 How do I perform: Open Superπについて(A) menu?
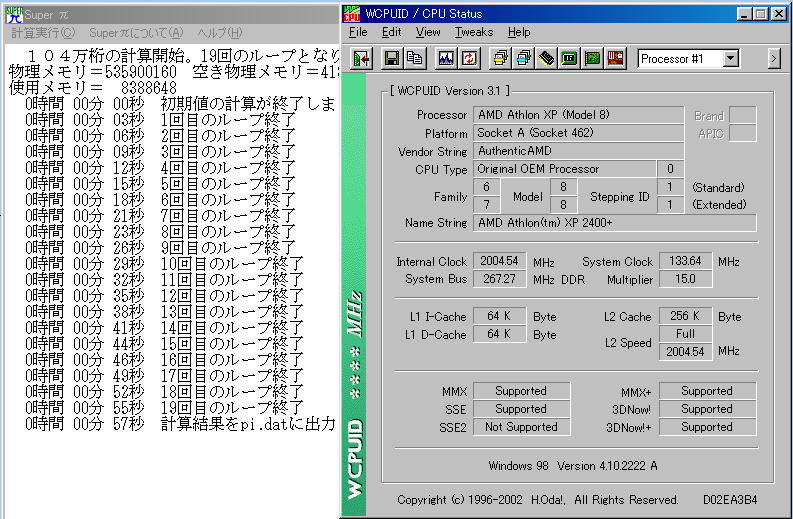pyautogui.click(x=136, y=33)
